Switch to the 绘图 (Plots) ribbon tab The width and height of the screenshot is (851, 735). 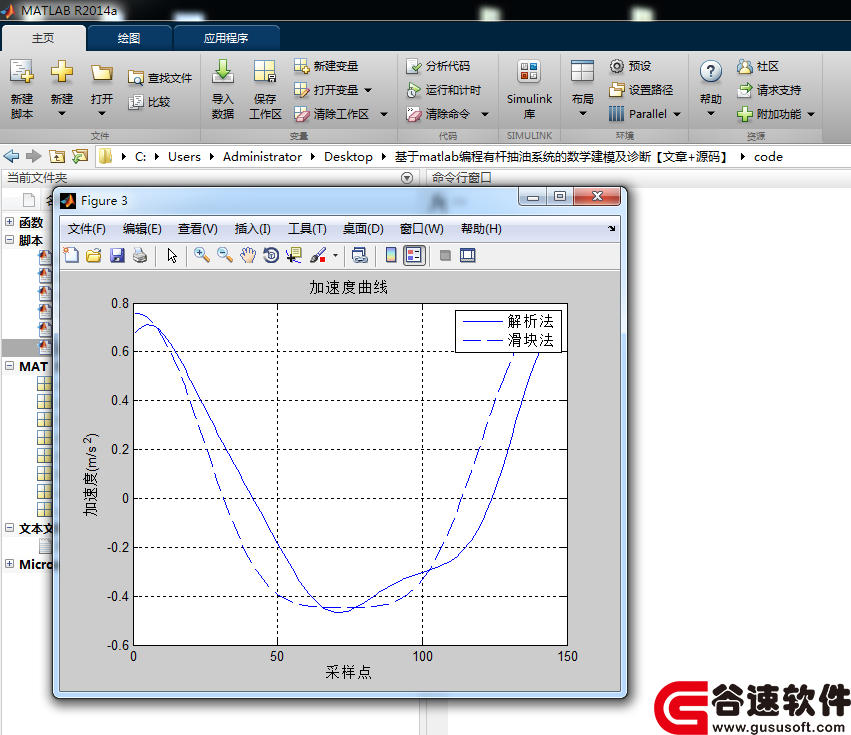(129, 38)
